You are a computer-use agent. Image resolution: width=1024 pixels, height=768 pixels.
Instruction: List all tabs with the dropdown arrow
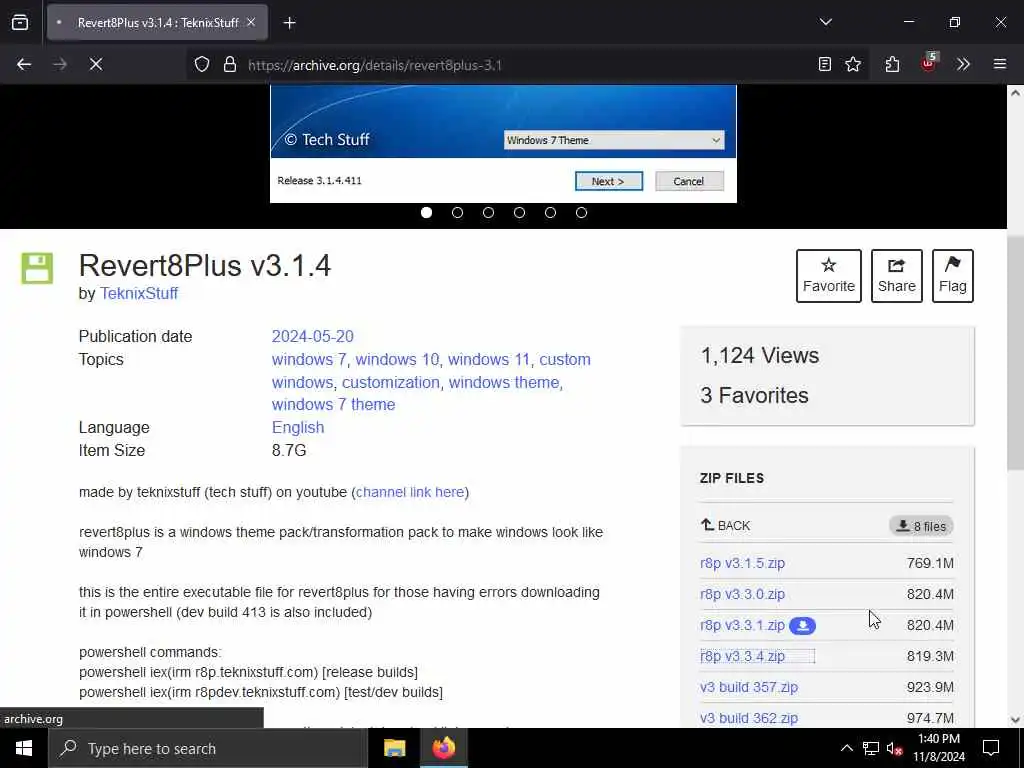coord(826,22)
